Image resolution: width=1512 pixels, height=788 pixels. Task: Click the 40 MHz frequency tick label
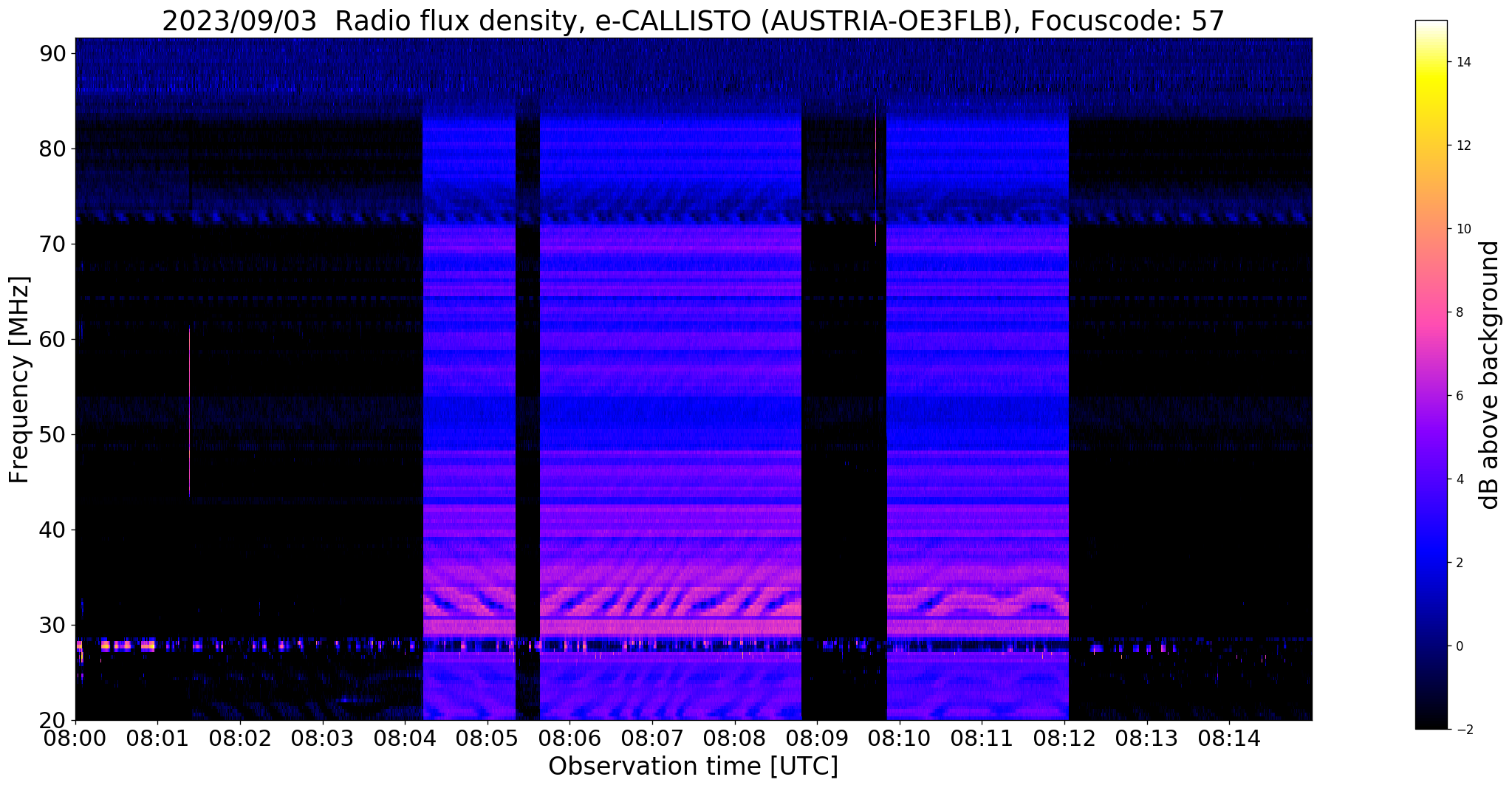coord(53,530)
